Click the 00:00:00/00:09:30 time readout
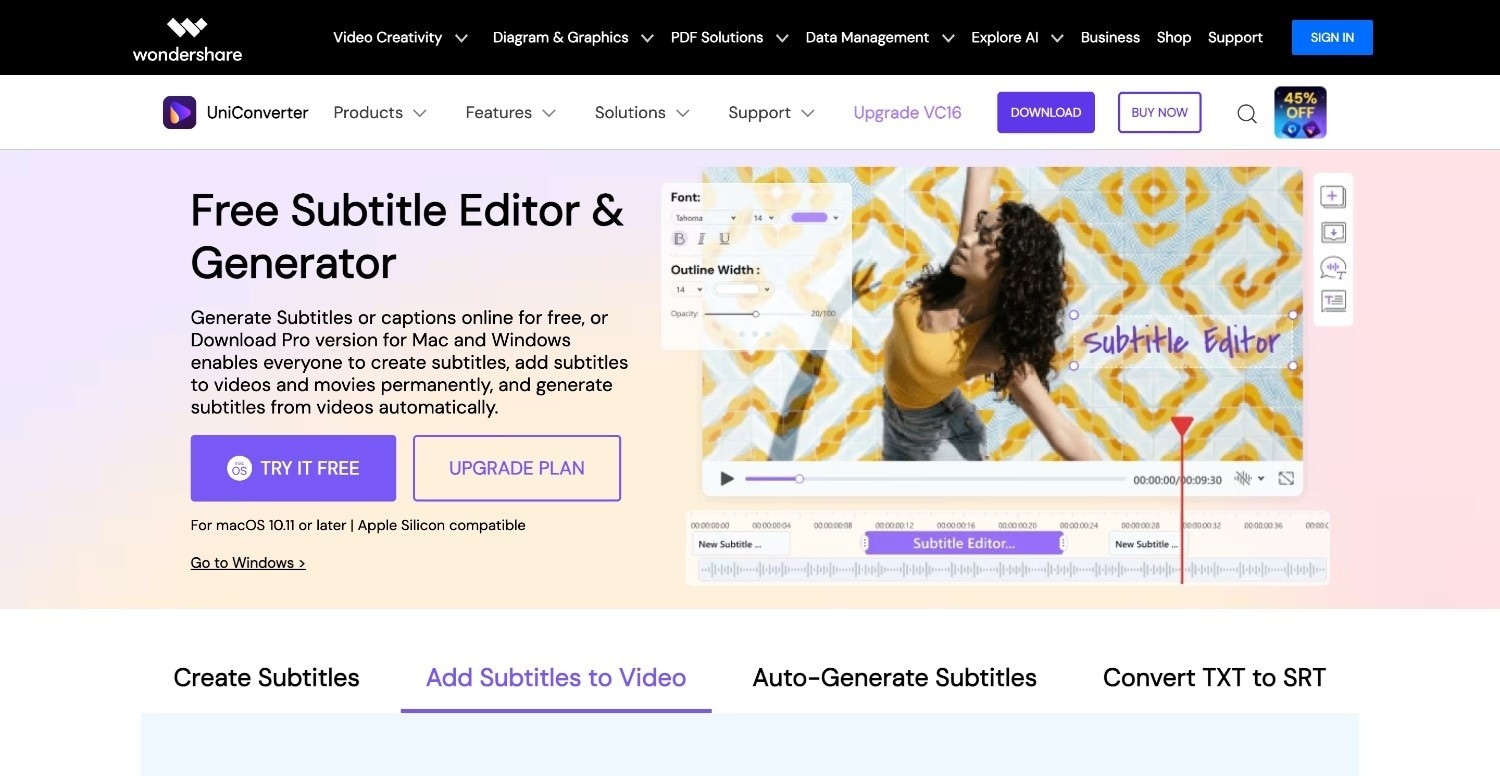1500x776 pixels. [1177, 480]
